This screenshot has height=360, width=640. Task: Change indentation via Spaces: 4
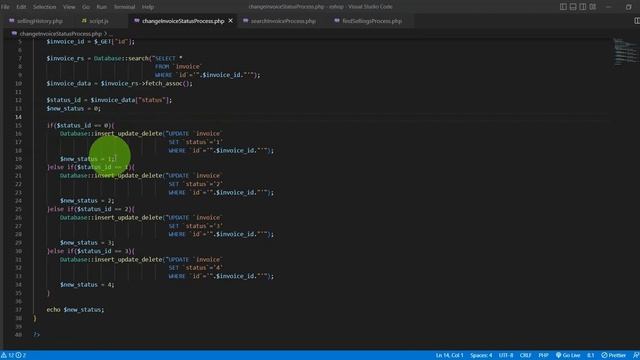pos(481,356)
